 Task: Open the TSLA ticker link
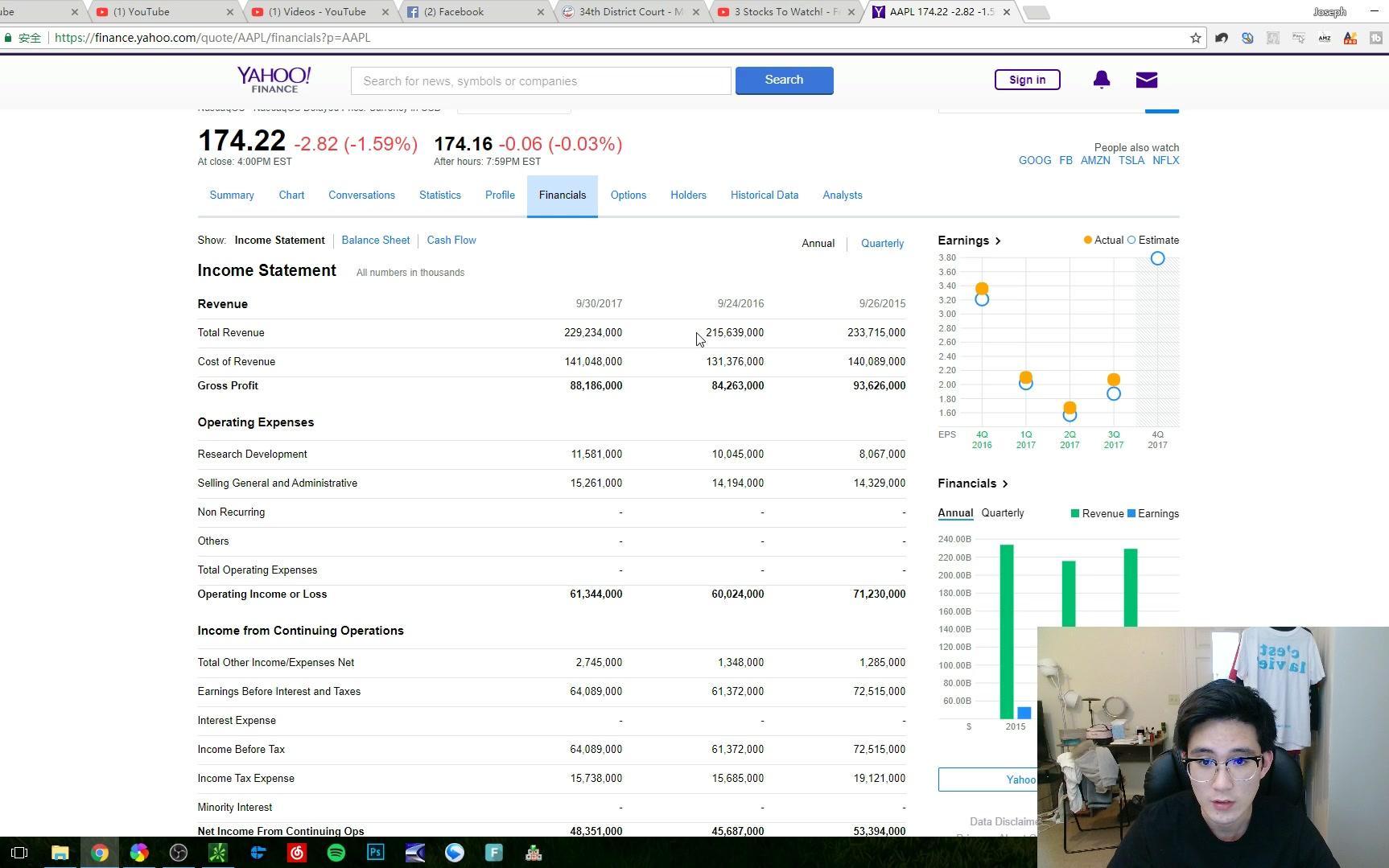click(1131, 161)
